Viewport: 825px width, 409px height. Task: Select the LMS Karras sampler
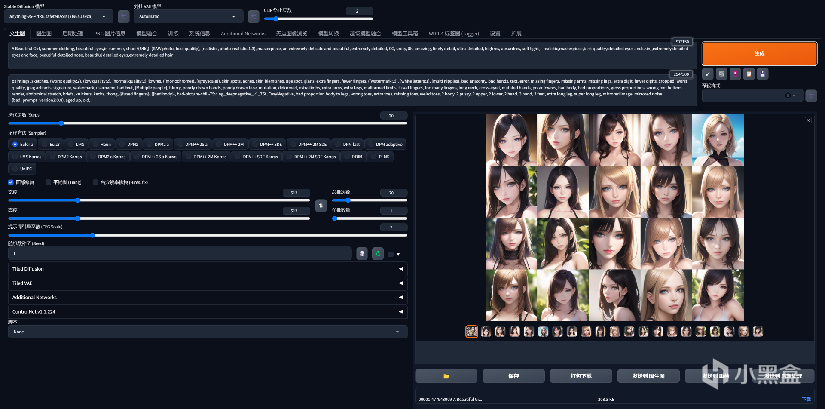[x=26, y=156]
